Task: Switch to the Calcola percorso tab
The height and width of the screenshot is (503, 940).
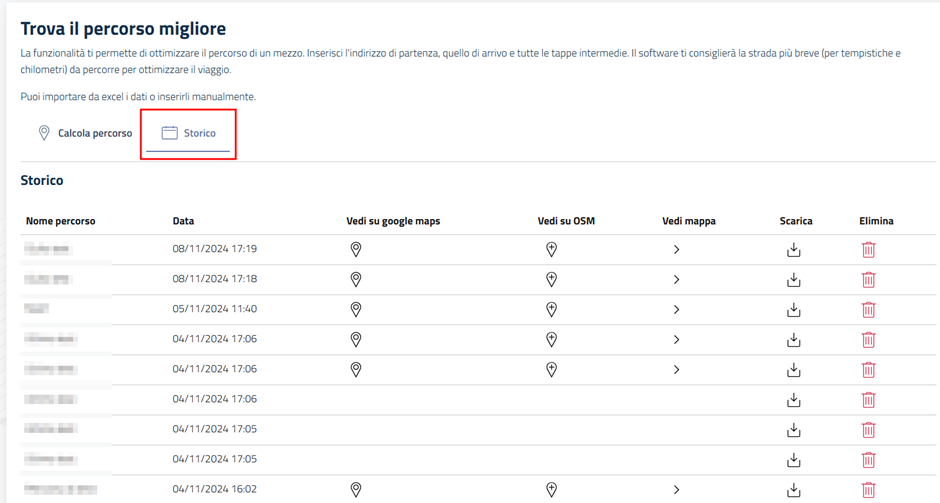Action: pos(84,133)
